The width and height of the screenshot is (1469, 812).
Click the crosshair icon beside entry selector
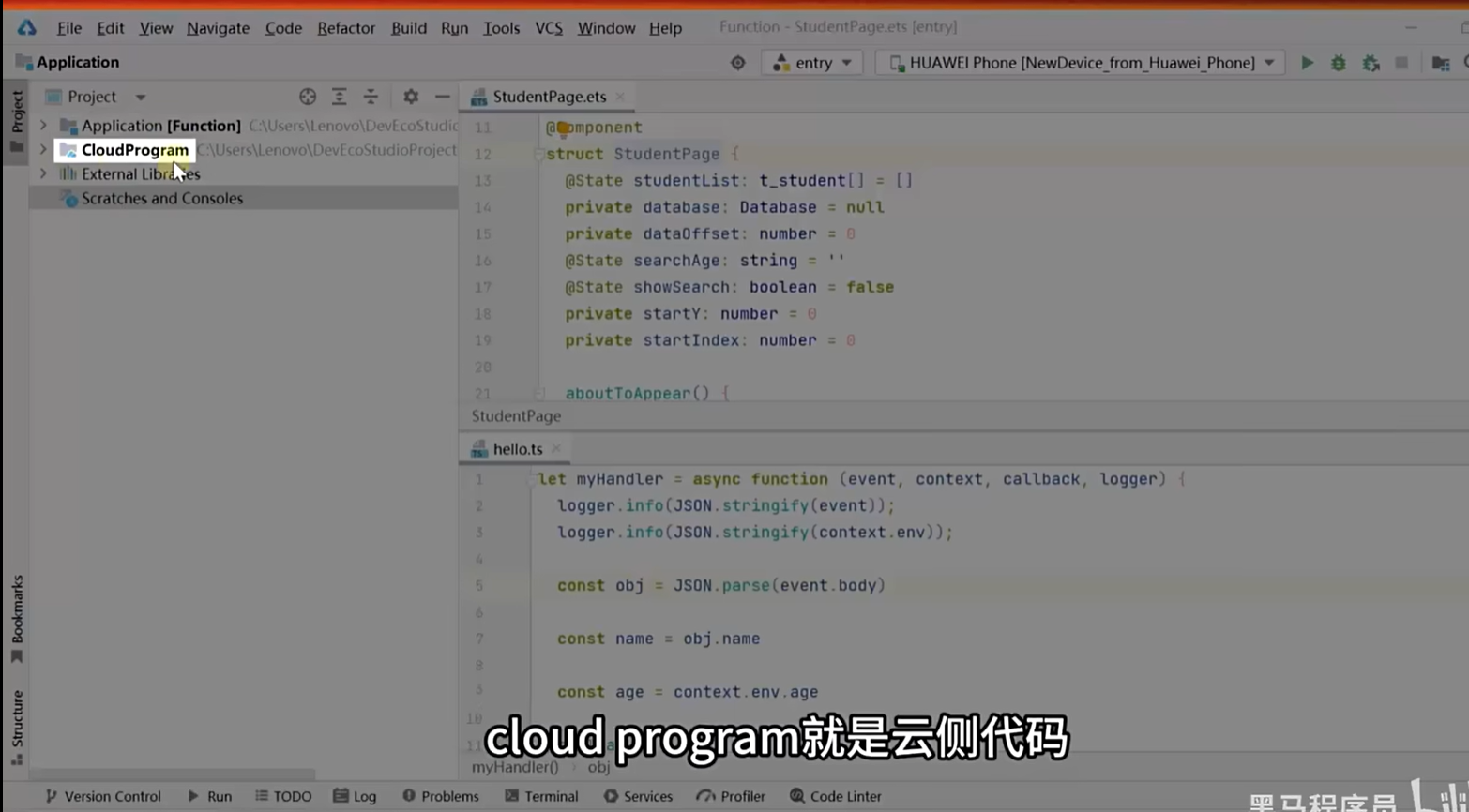click(x=738, y=63)
